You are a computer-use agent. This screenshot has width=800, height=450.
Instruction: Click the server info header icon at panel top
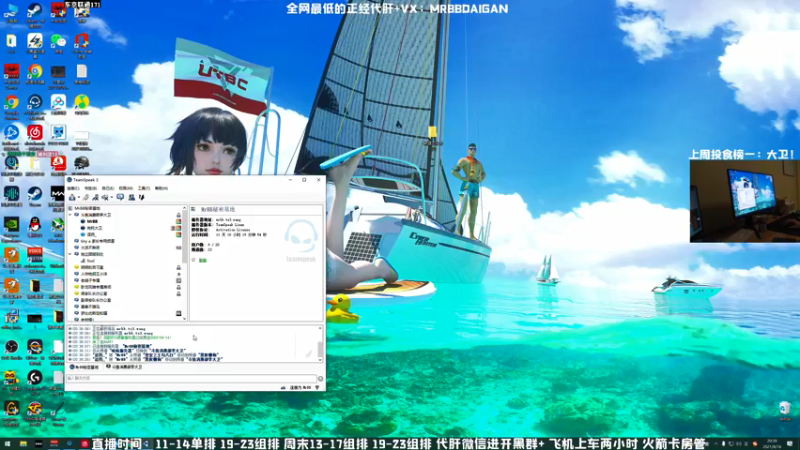193,209
